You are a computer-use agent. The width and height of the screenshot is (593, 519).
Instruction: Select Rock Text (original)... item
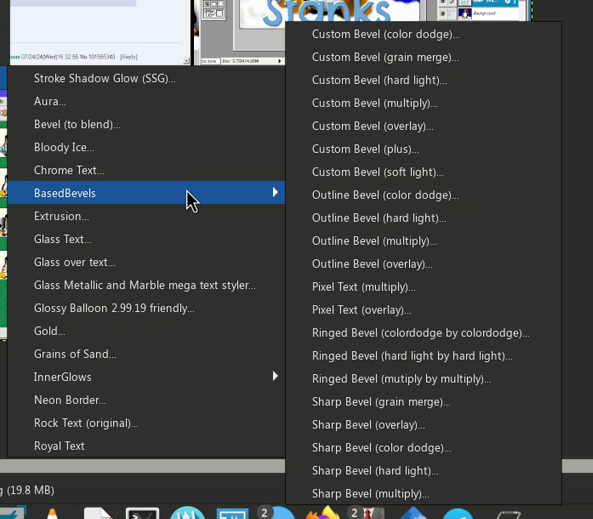[x=146, y=423]
